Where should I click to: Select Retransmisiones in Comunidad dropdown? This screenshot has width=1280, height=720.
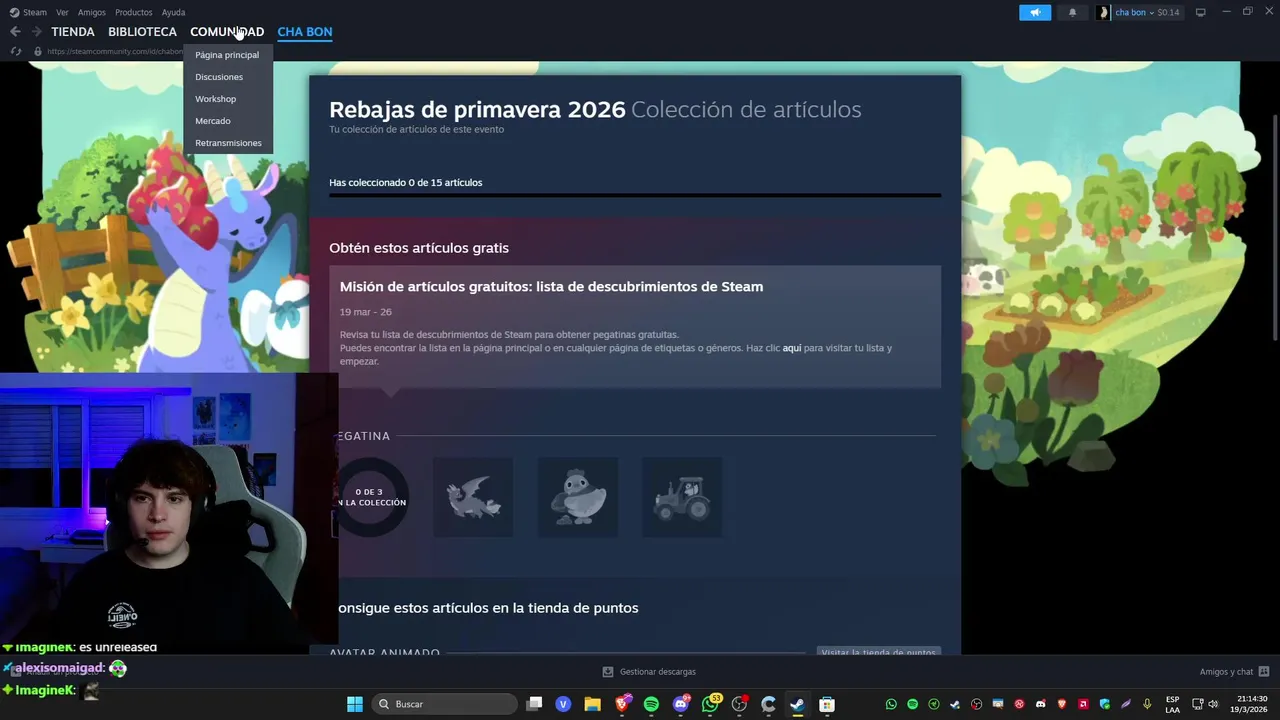click(x=228, y=143)
